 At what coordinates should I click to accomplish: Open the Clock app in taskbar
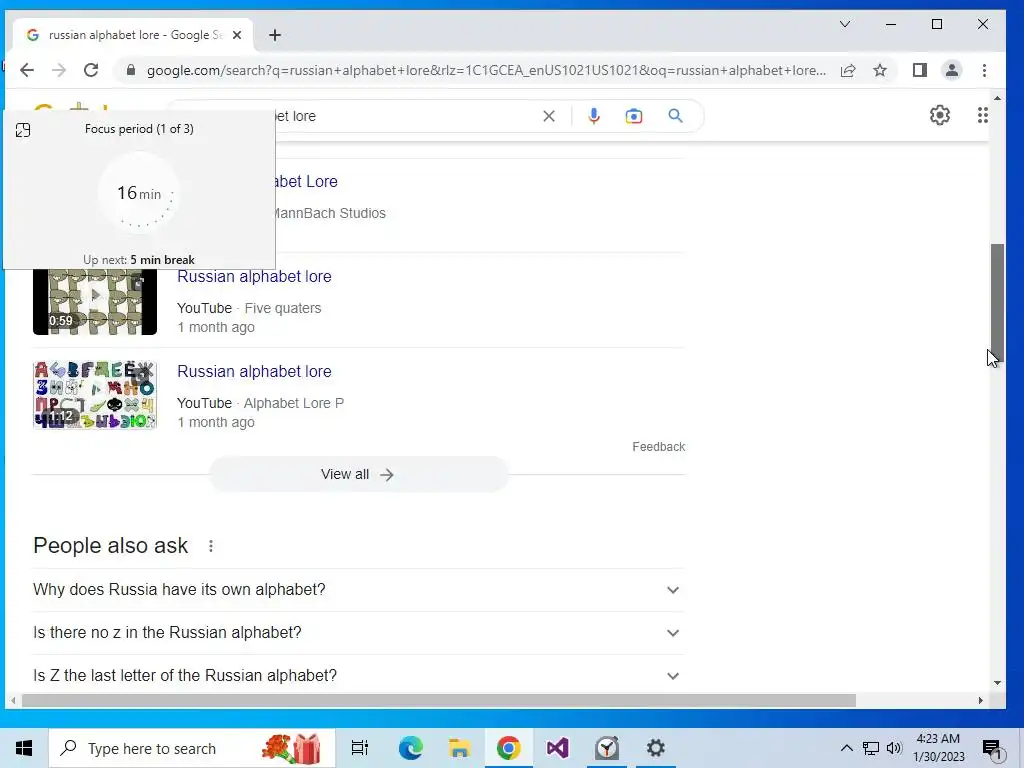coord(607,748)
